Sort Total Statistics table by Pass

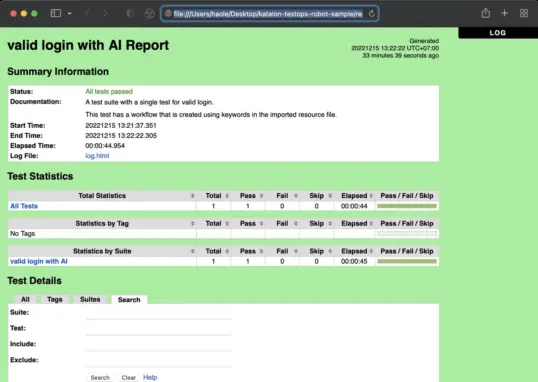[248, 196]
